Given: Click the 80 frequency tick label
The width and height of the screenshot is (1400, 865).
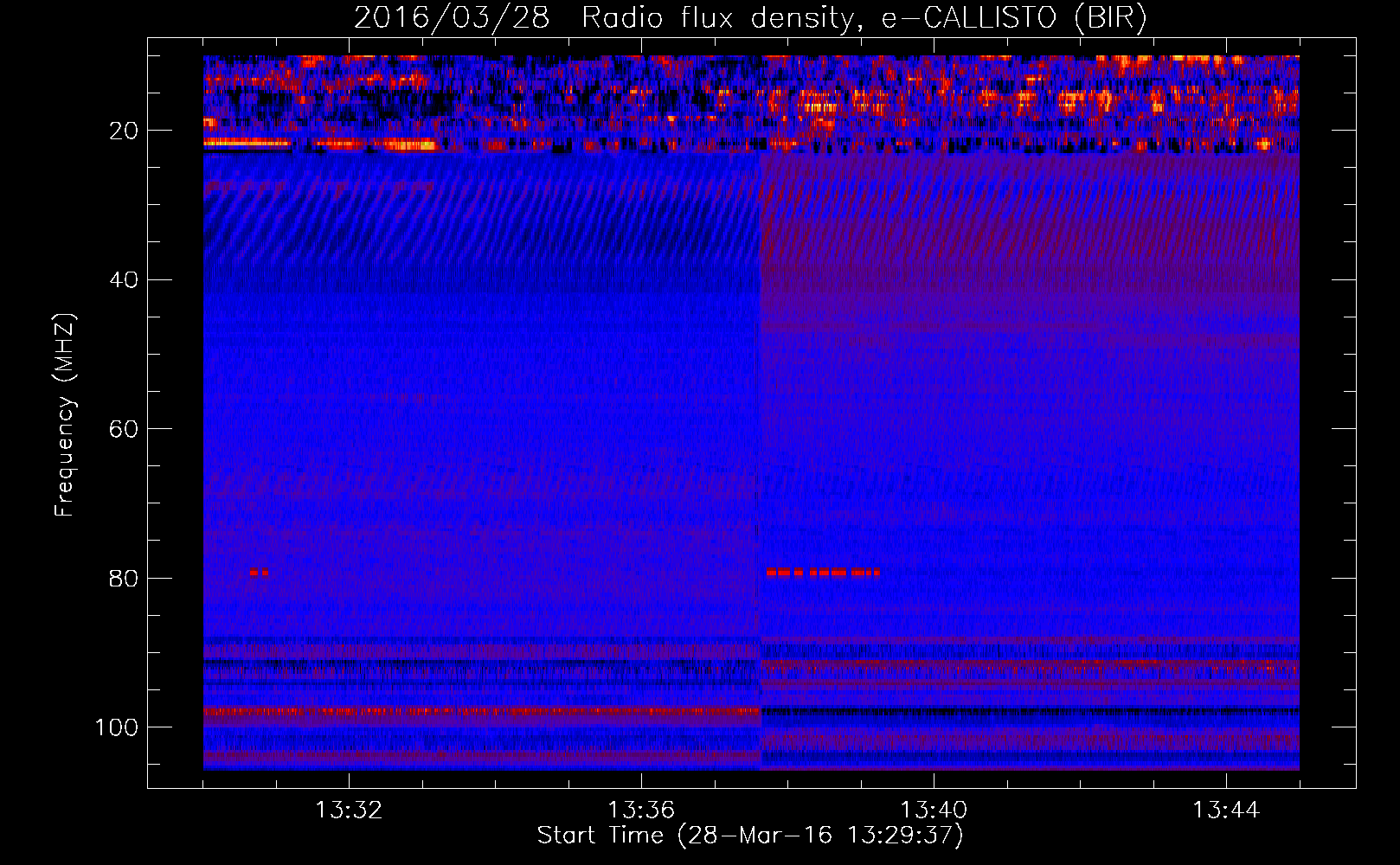Looking at the screenshot, I should point(124,579).
